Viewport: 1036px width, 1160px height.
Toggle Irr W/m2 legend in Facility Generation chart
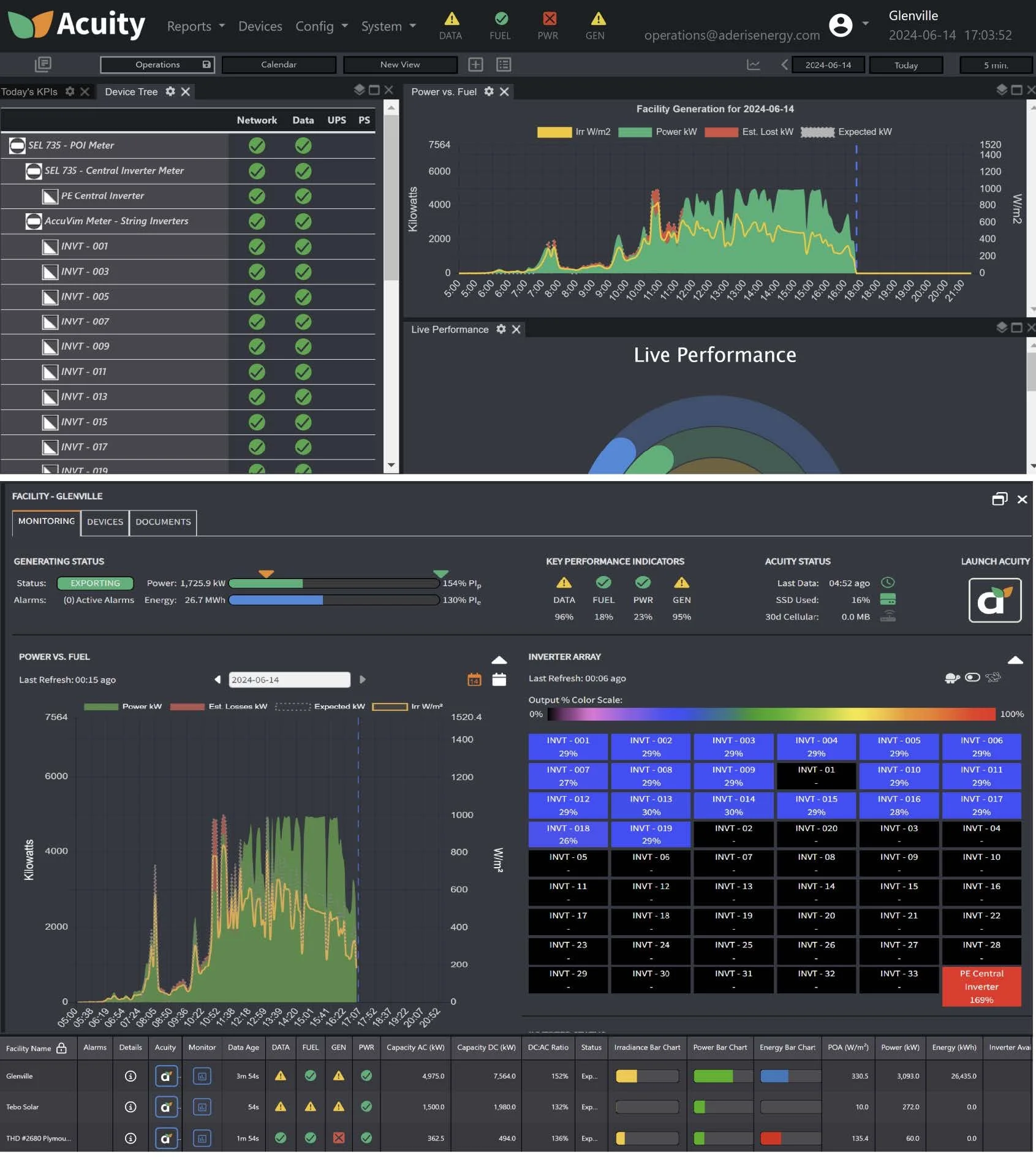tap(573, 132)
